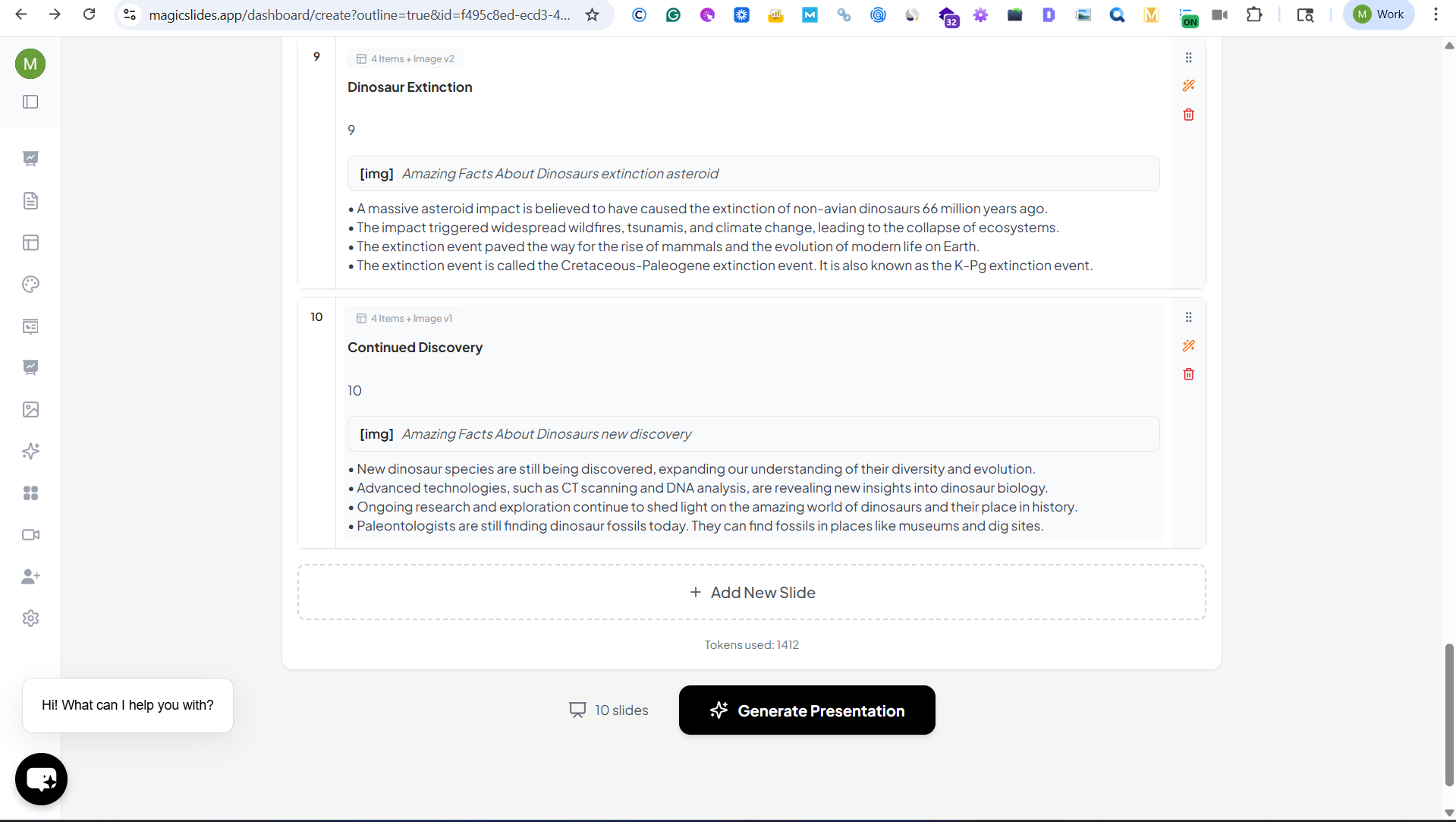Click the page vertical scrollbar thumb

point(1449,713)
